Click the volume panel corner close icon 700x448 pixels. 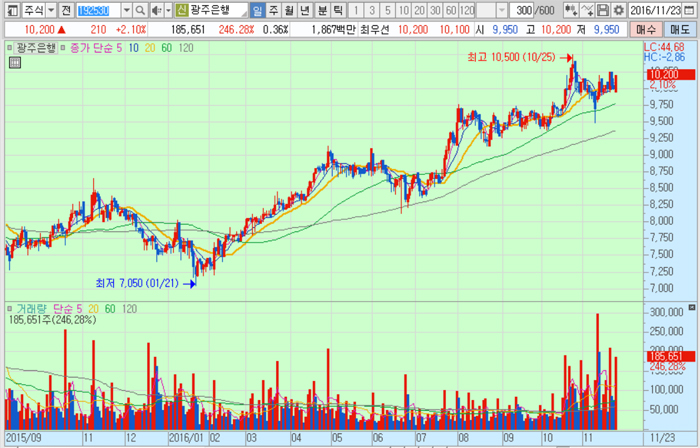tap(692, 307)
